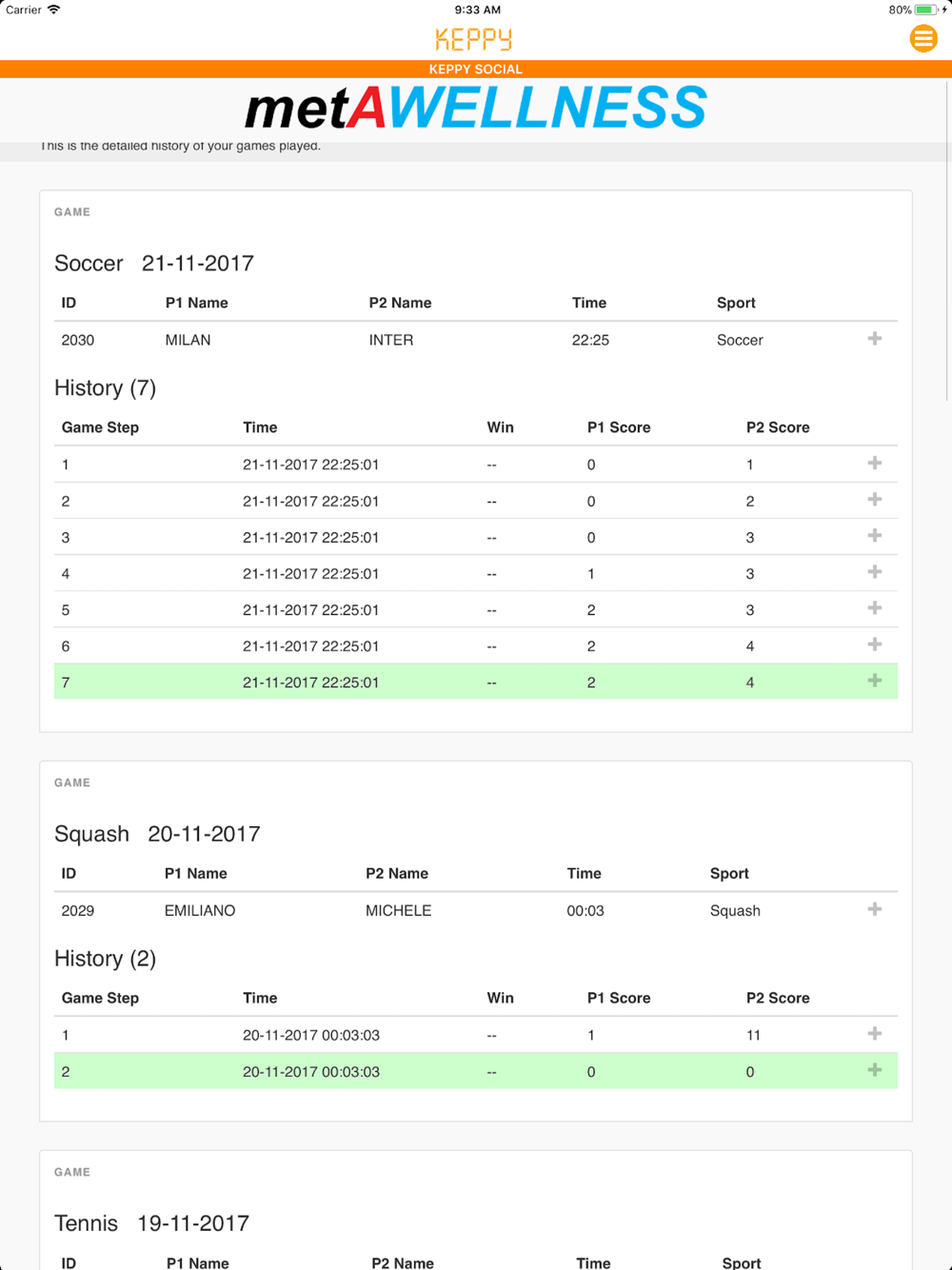Open the orange hamburger menu
The image size is (952, 1270).
pos(923,38)
